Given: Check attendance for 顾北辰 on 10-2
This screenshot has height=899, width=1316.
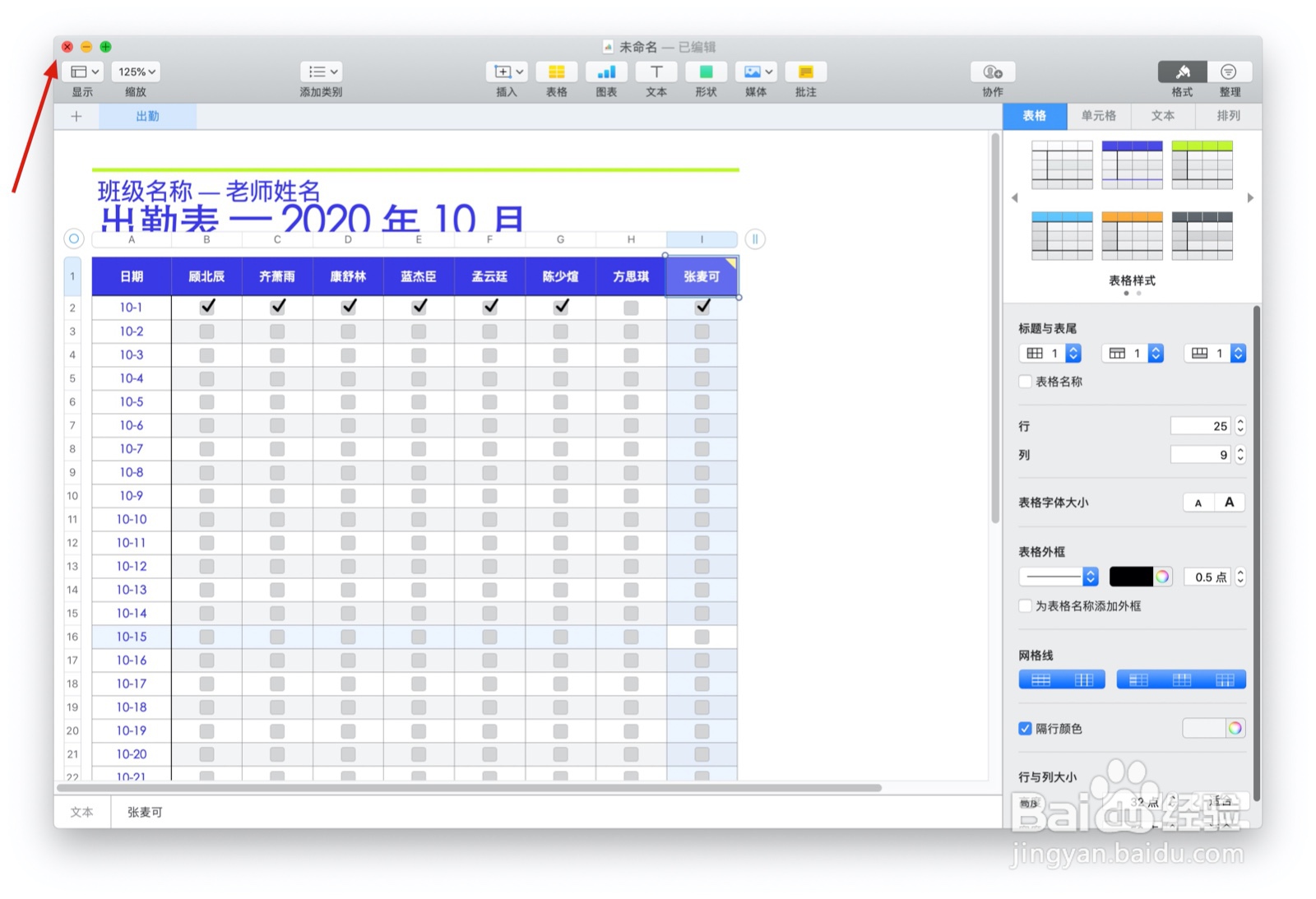Looking at the screenshot, I should pyautogui.click(x=206, y=331).
